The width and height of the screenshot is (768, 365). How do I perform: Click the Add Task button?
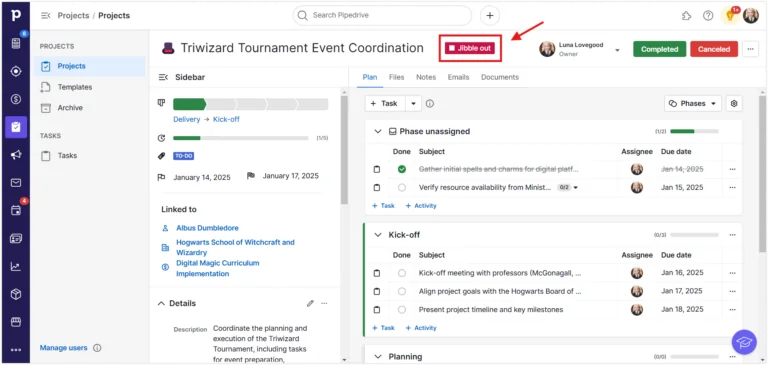tap(385, 103)
